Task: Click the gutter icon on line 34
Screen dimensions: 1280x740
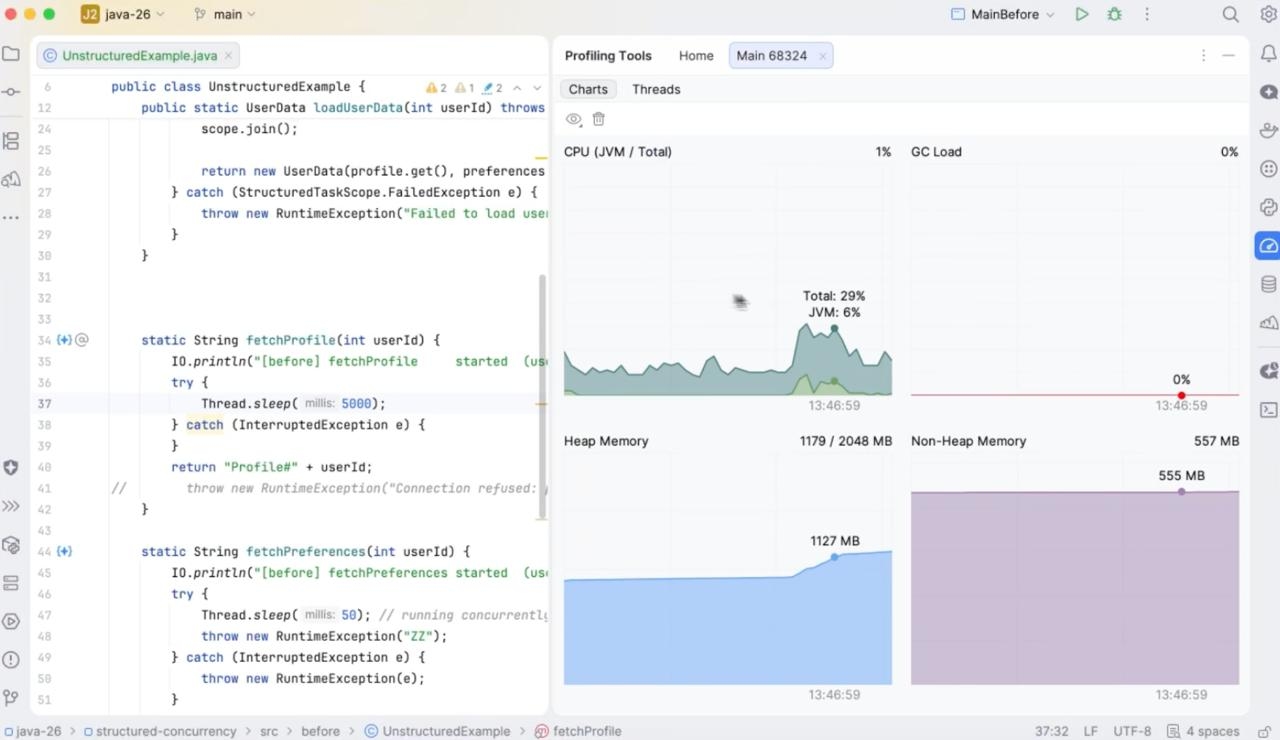Action: (65, 340)
